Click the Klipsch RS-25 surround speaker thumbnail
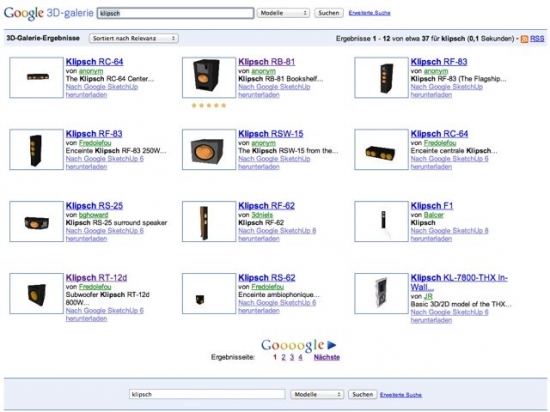 click(x=36, y=221)
